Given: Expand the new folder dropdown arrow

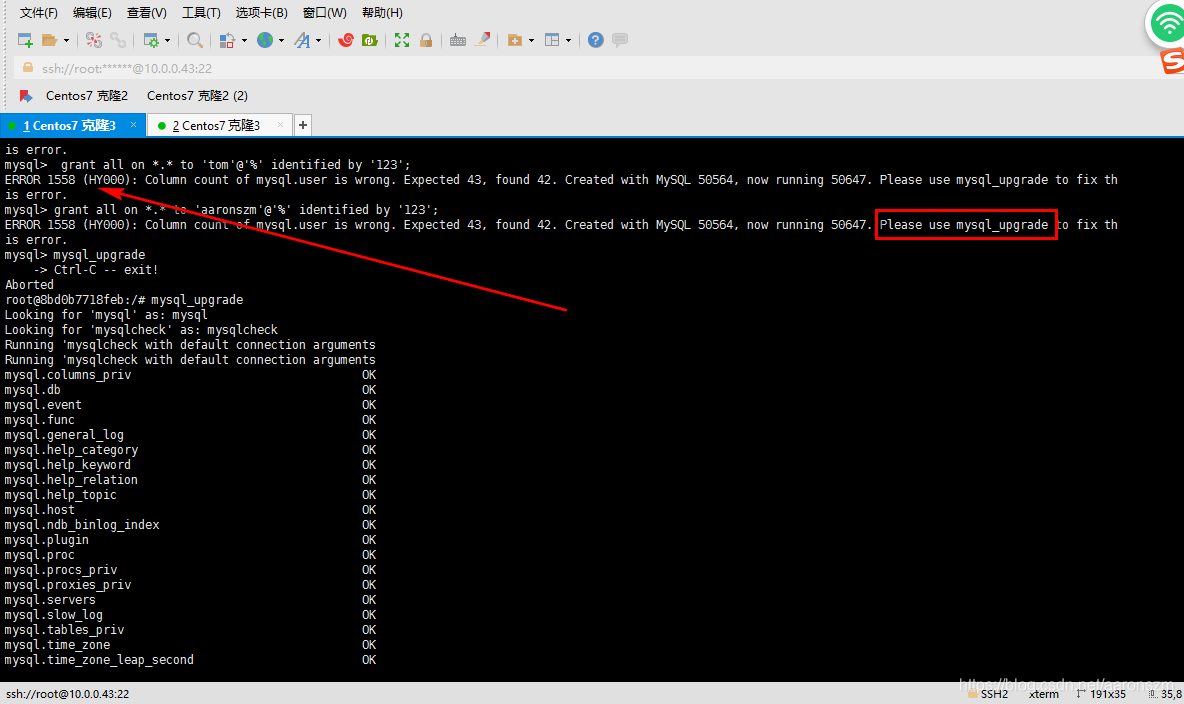Looking at the screenshot, I should tap(532, 40).
